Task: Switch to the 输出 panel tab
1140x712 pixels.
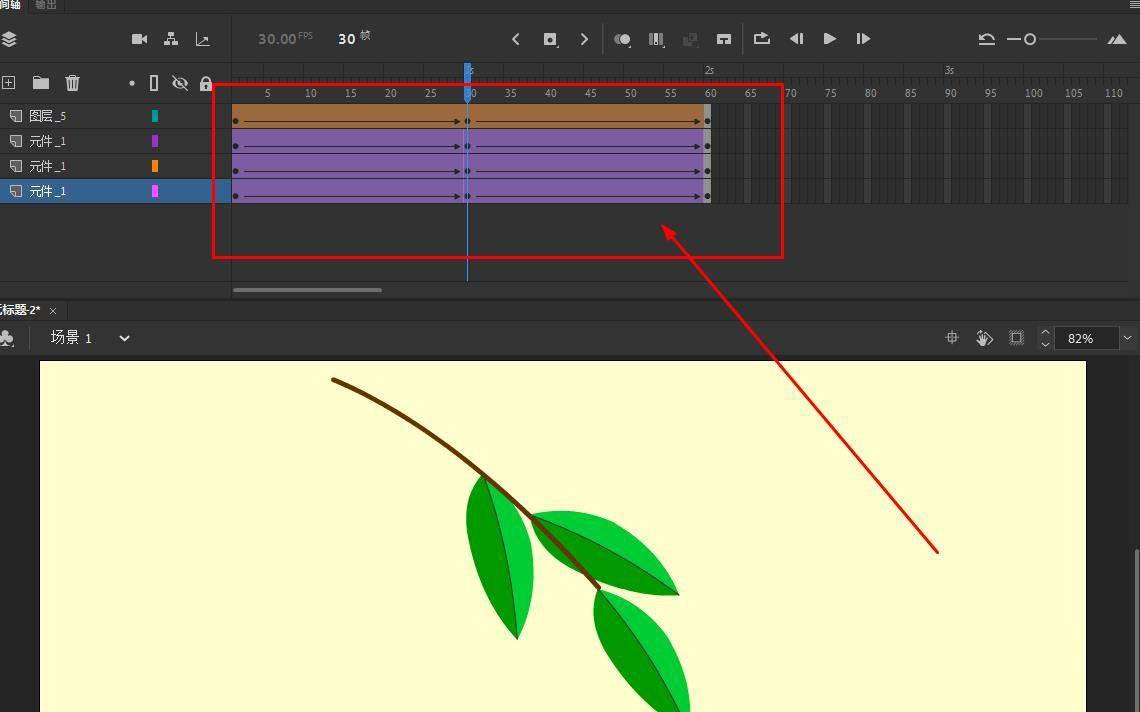Action: click(x=45, y=4)
